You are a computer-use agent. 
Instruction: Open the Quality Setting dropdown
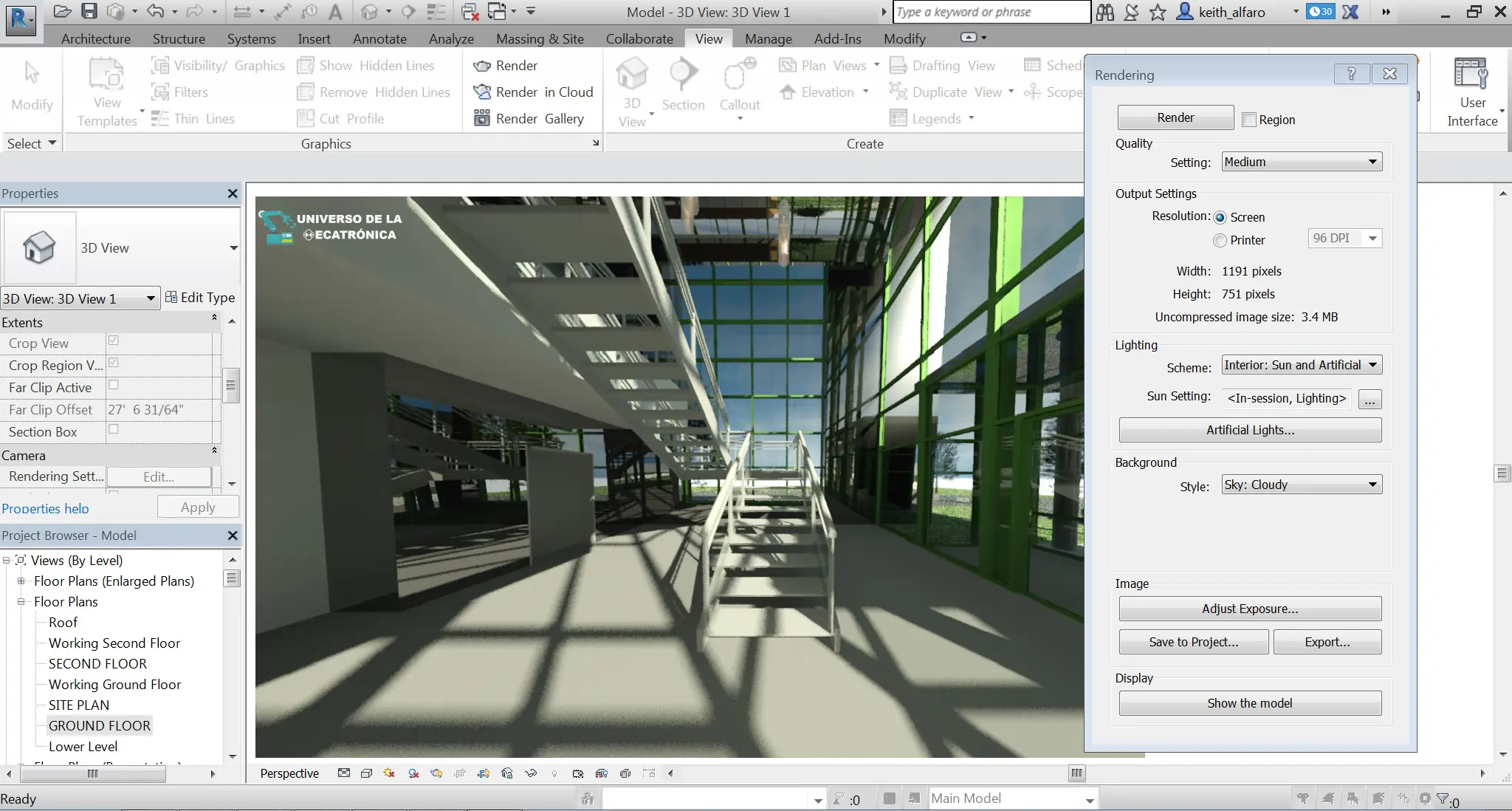pos(1302,162)
